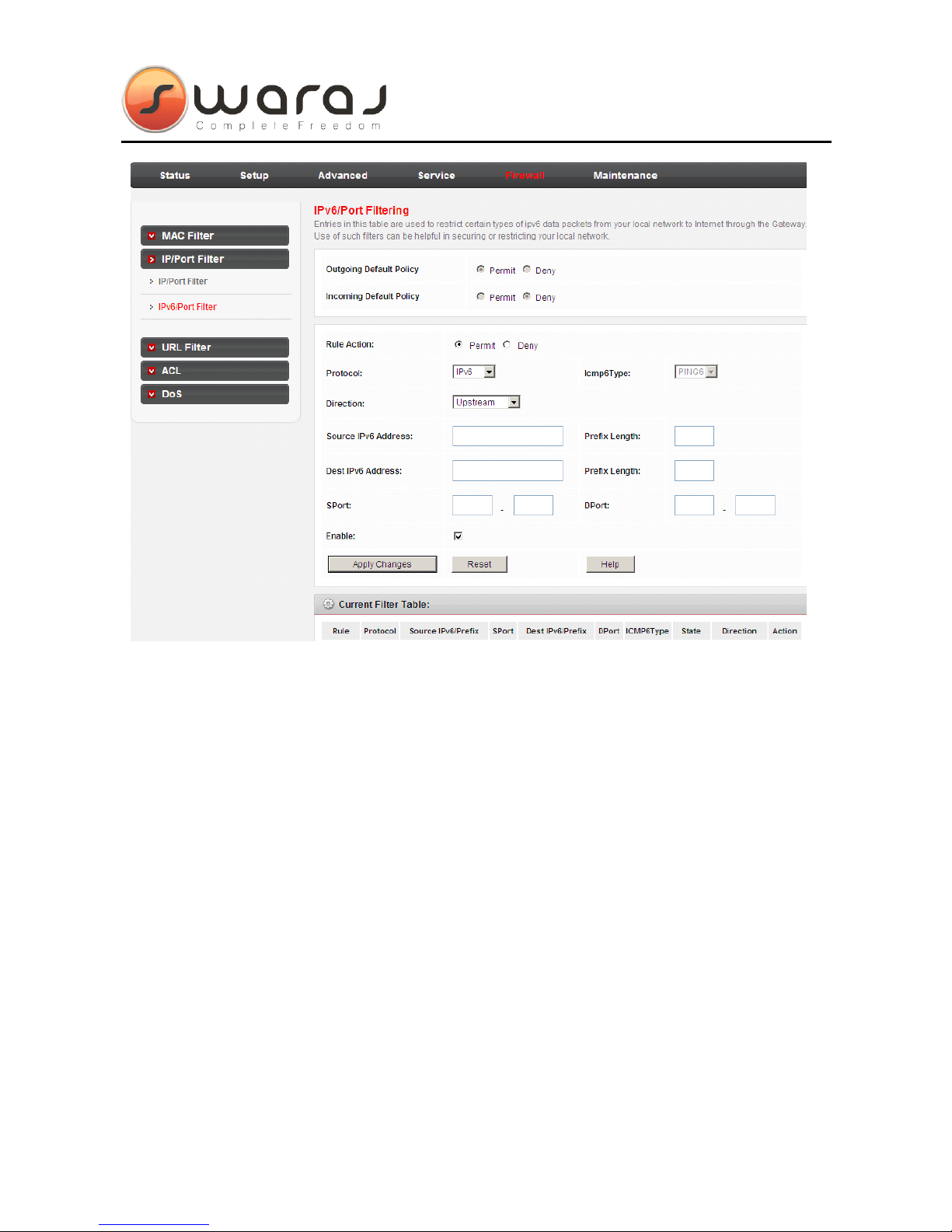
Task: Expand the MAC Filter section
Action: [x=214, y=236]
